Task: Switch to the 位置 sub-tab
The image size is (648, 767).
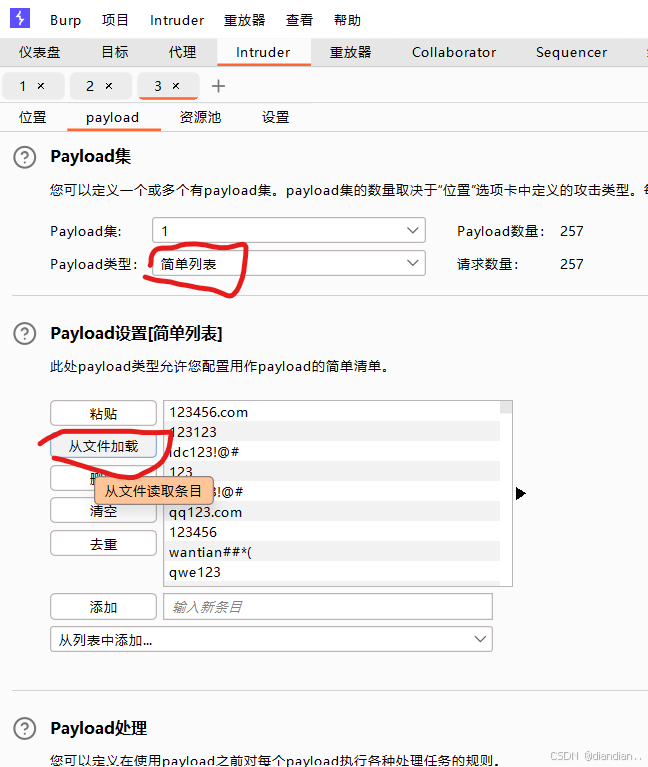Action: point(33,117)
